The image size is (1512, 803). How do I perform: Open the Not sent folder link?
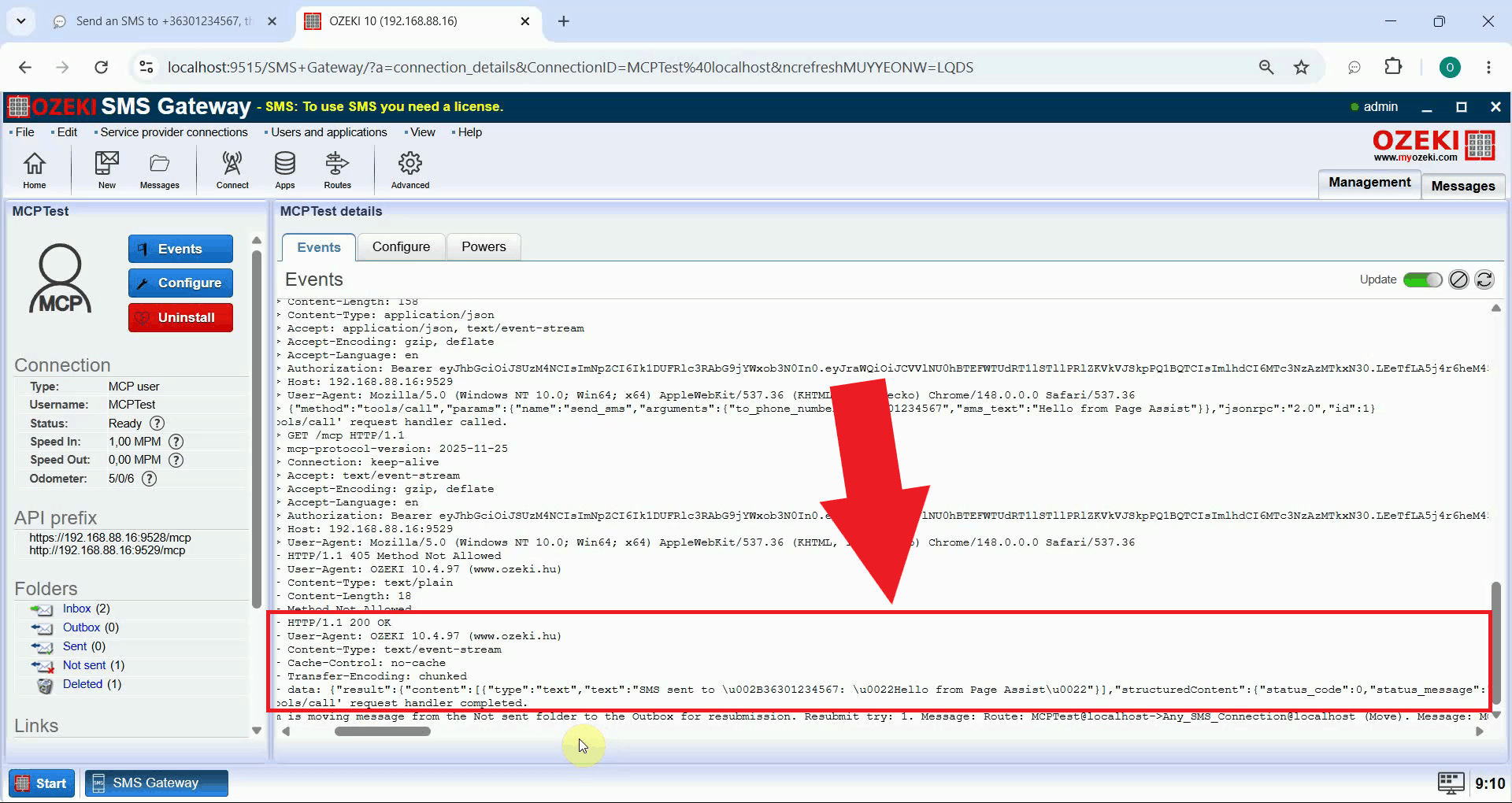coord(84,665)
